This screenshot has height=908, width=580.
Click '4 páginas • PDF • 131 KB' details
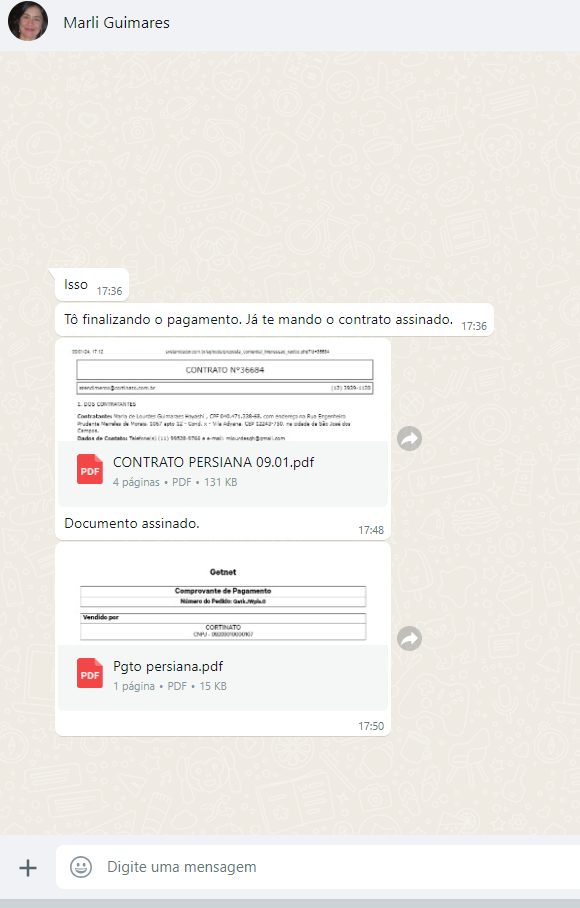175,482
